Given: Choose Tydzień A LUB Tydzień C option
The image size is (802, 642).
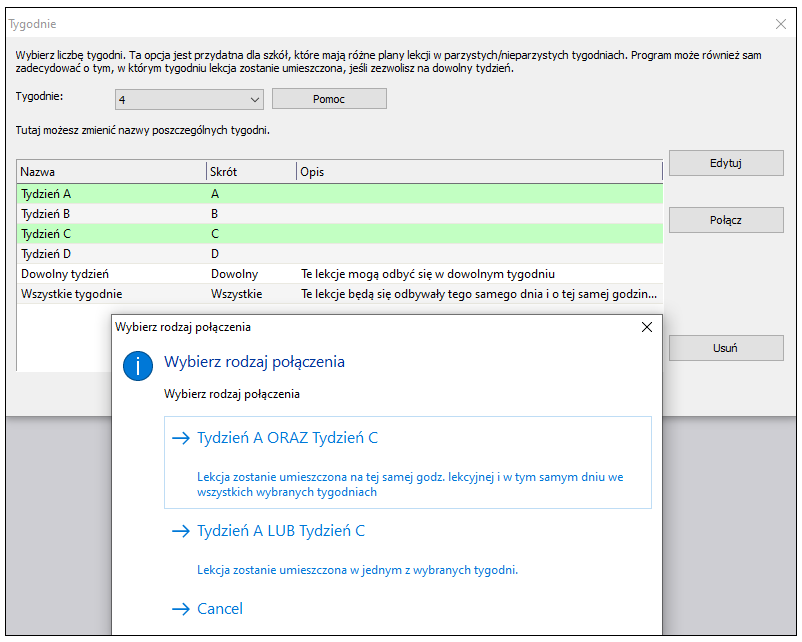Looking at the screenshot, I should [x=408, y=549].
